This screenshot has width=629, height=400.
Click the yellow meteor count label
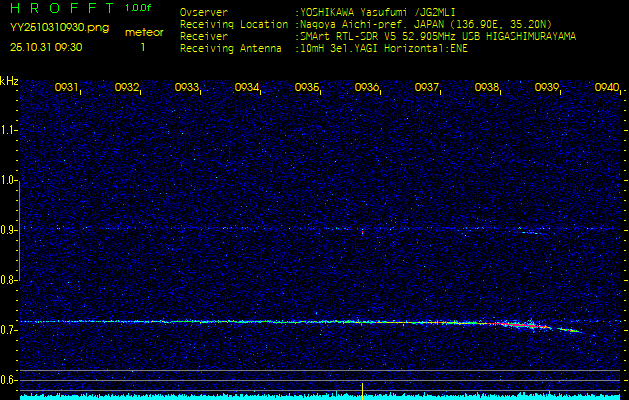pos(141,33)
